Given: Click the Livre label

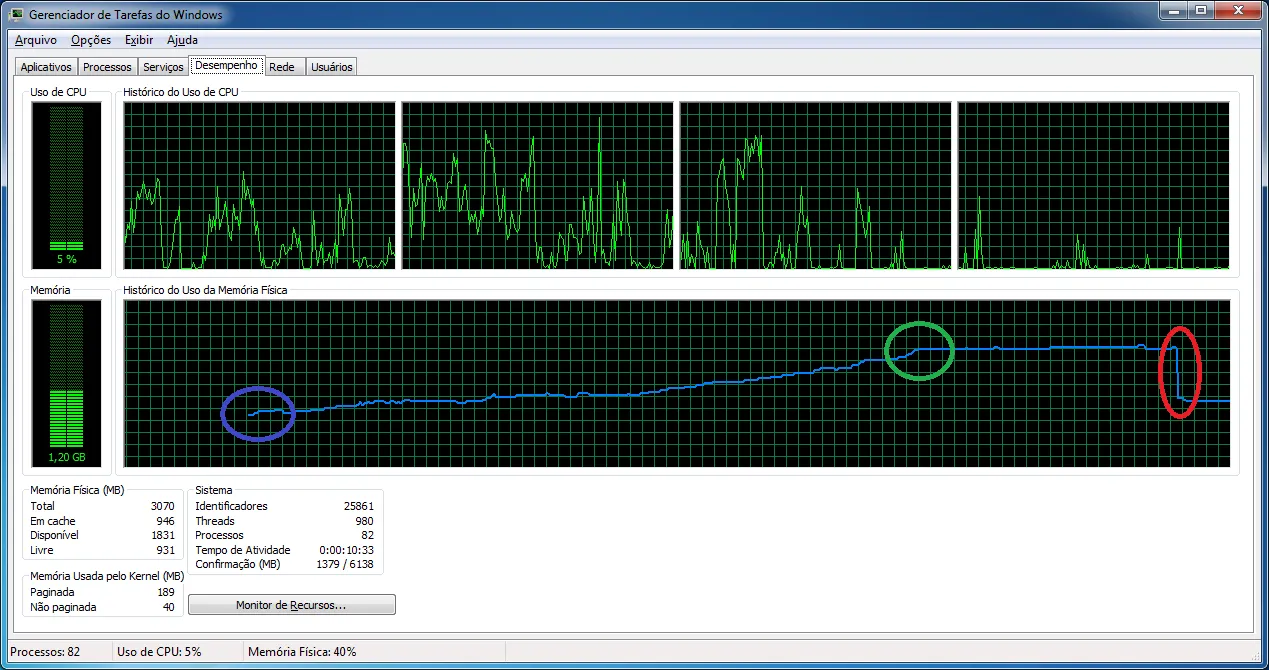Looking at the screenshot, I should tap(42, 550).
